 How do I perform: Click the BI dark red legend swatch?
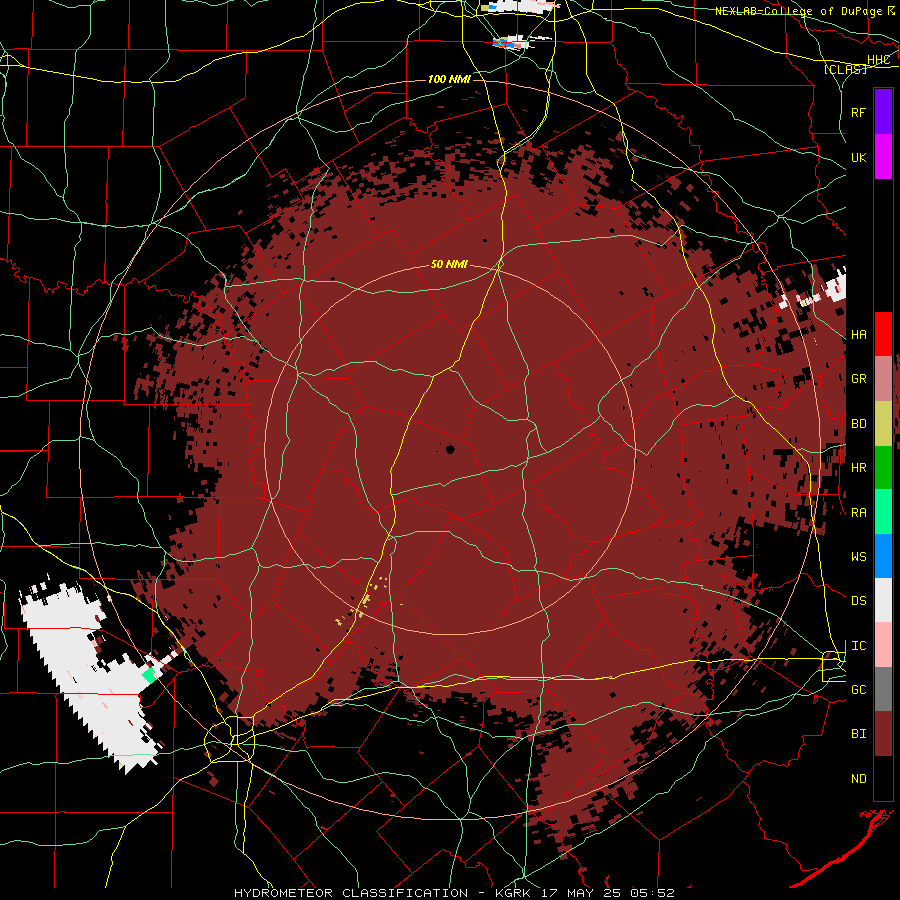coord(883,734)
